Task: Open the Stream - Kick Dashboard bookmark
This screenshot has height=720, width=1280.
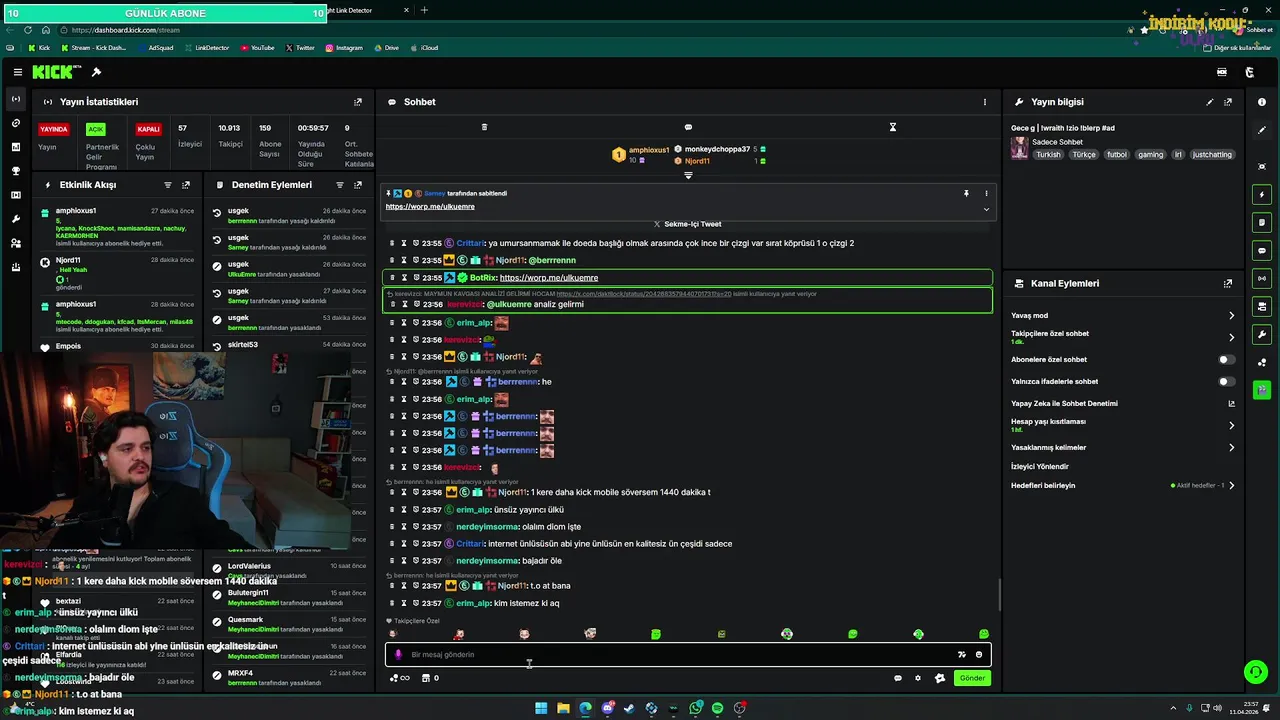Action: pos(94,47)
